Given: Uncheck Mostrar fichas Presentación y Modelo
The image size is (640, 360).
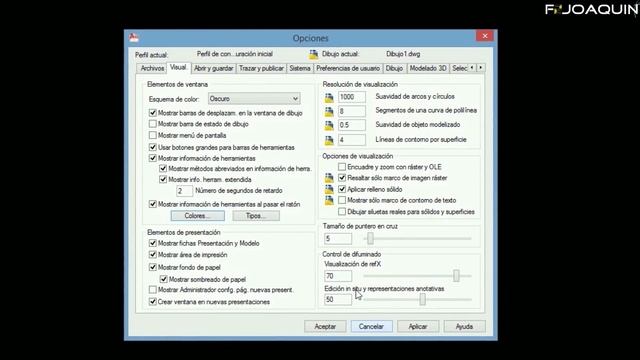Looking at the screenshot, I should point(153,243).
